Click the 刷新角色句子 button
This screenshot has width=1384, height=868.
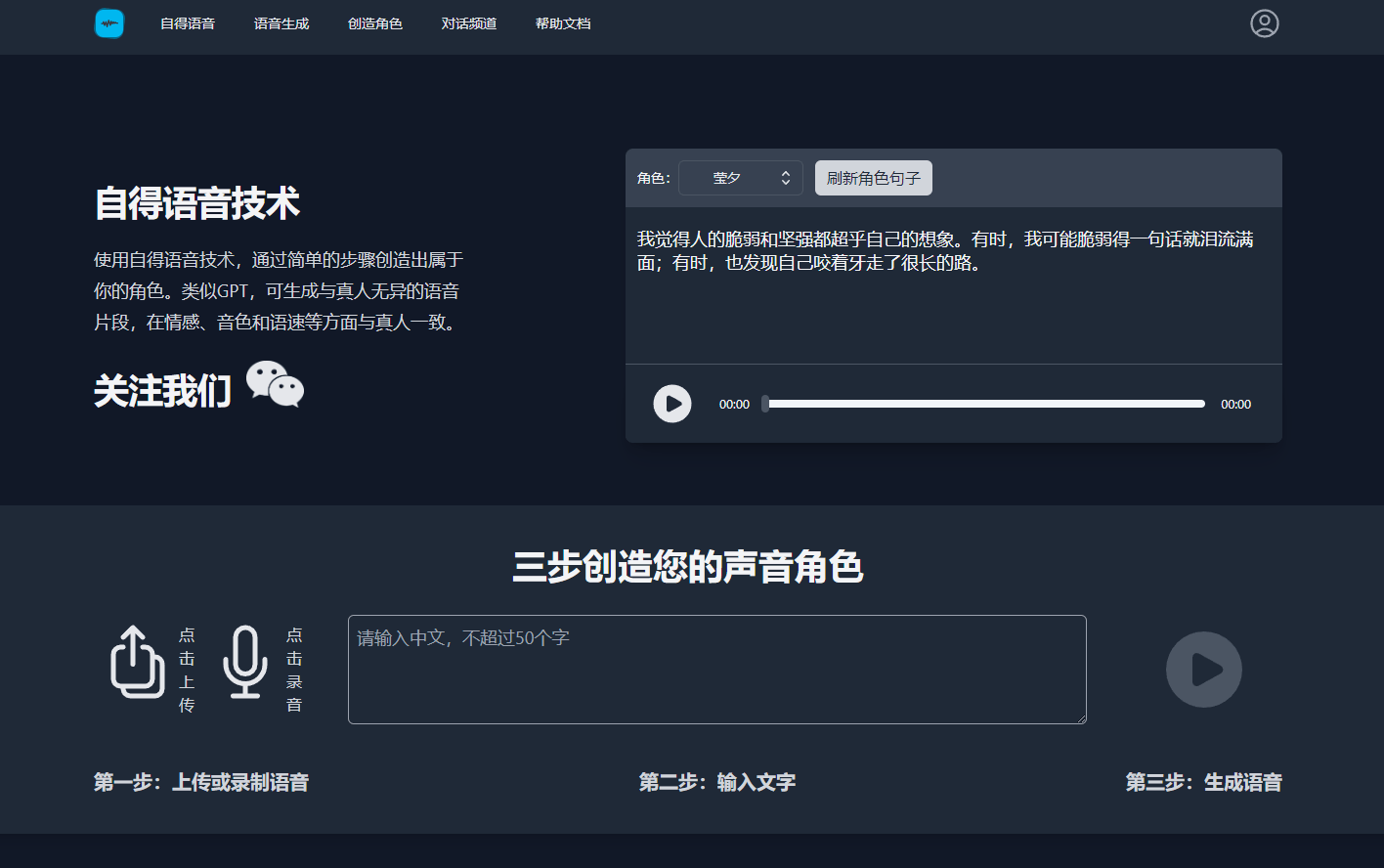(873, 177)
